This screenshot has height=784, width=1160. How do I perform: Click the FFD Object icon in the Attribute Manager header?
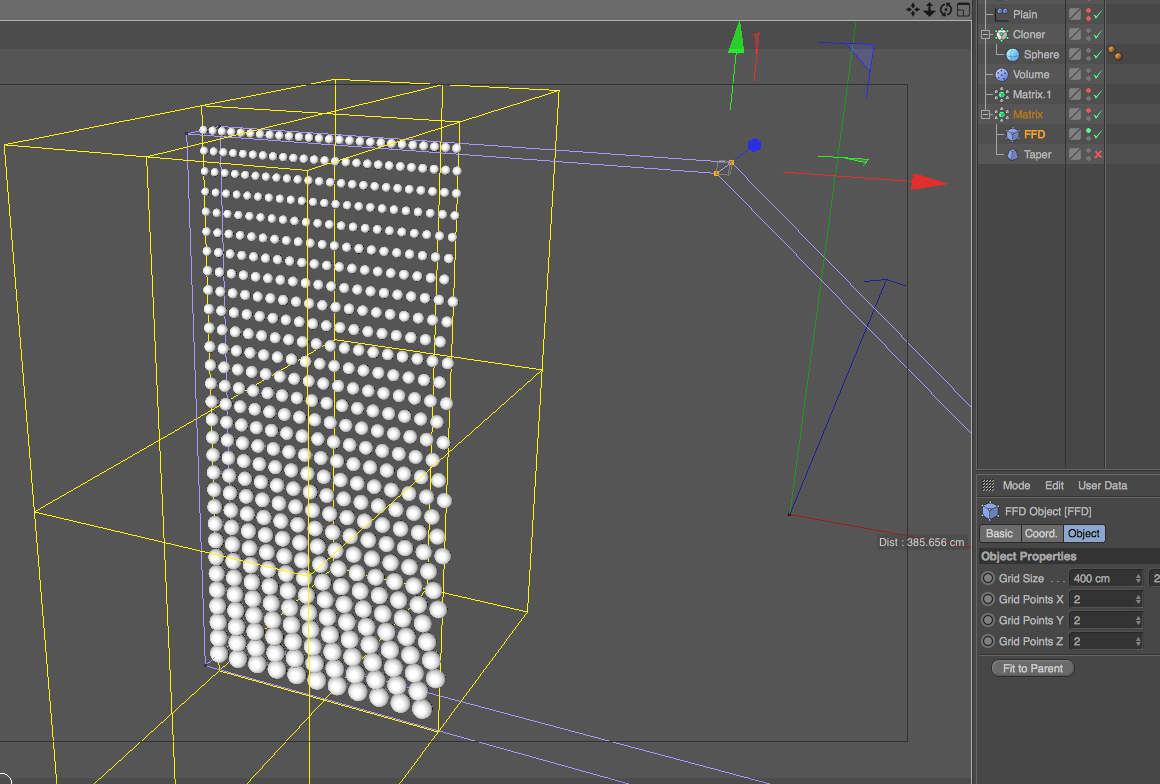(990, 511)
